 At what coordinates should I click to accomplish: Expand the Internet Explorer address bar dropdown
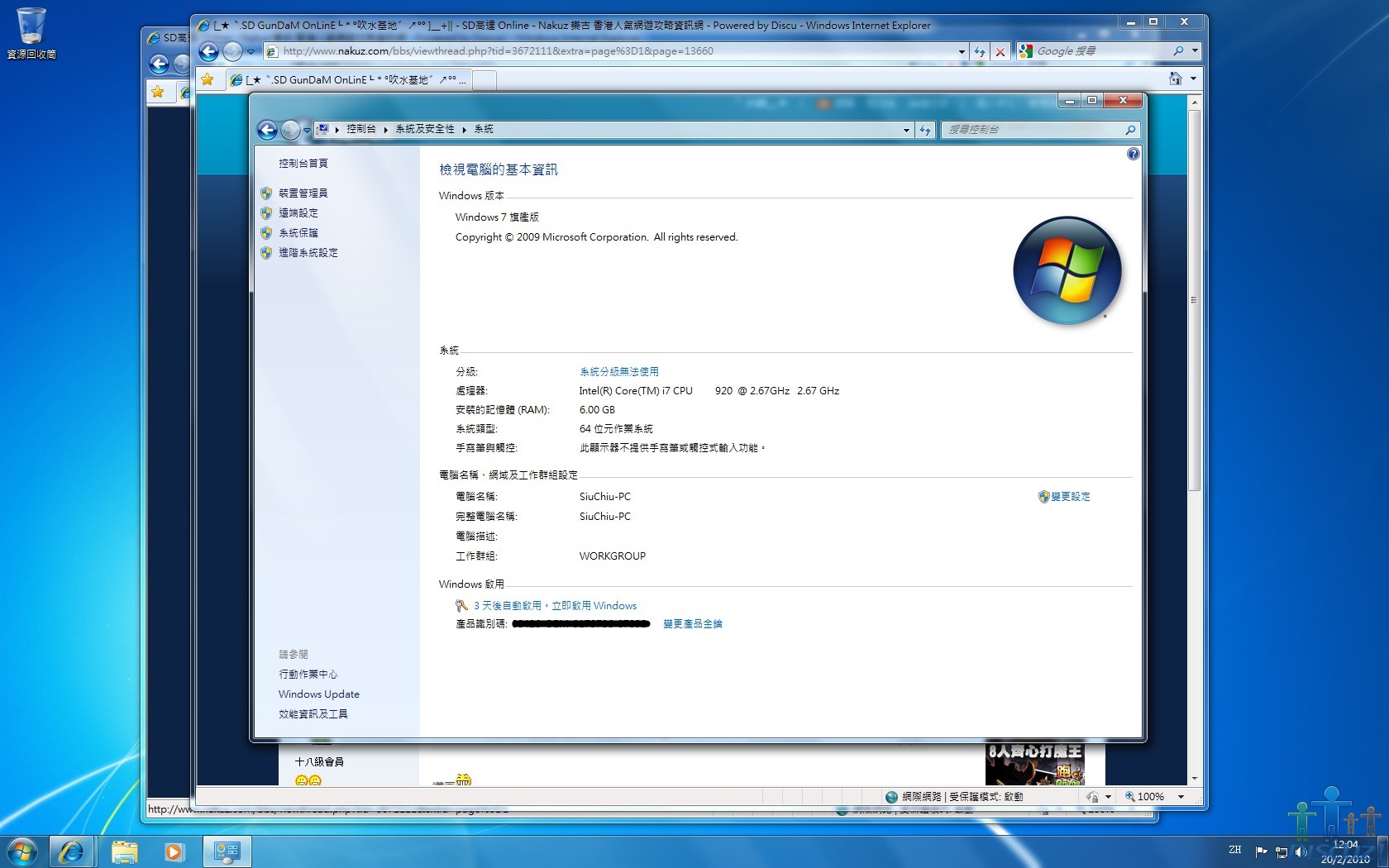click(962, 51)
